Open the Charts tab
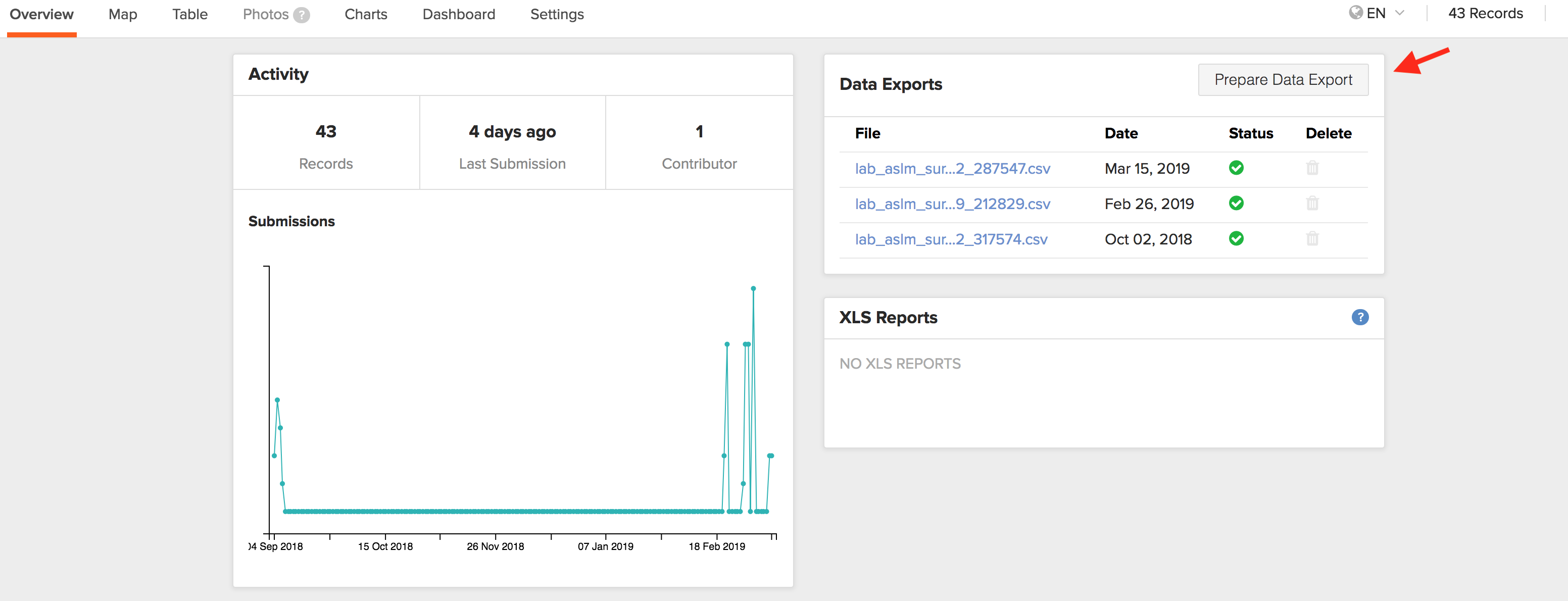The height and width of the screenshot is (601, 1568). click(365, 14)
